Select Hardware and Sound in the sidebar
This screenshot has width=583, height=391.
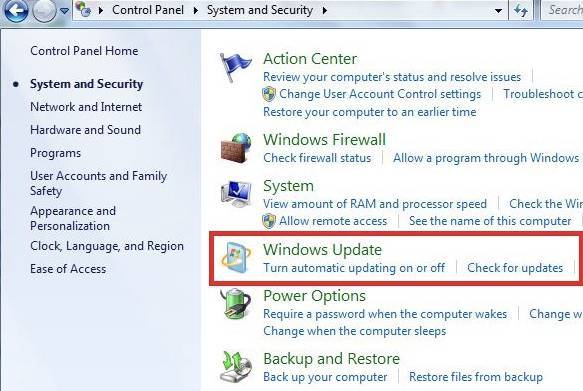tap(86, 130)
